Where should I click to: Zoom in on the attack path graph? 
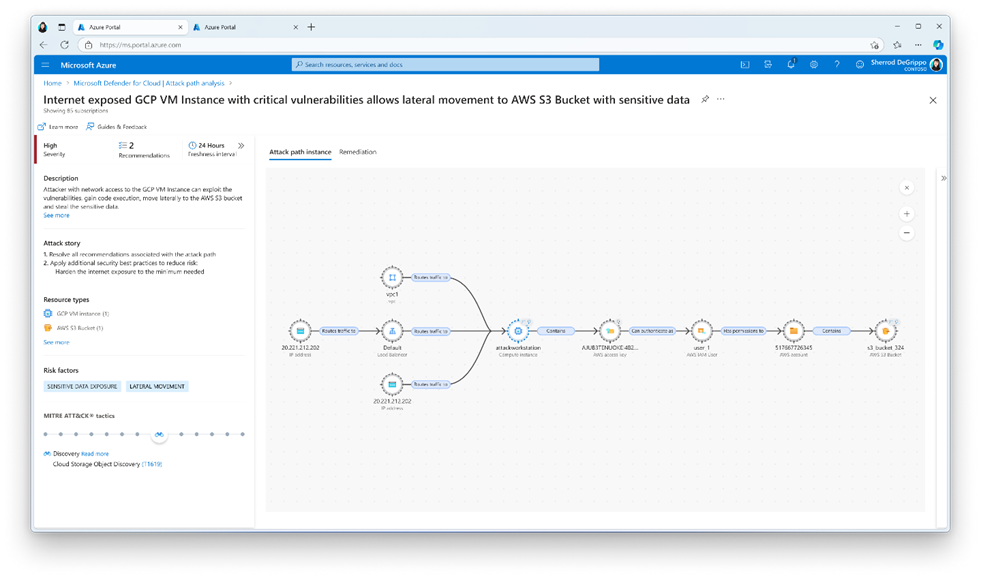coord(907,214)
